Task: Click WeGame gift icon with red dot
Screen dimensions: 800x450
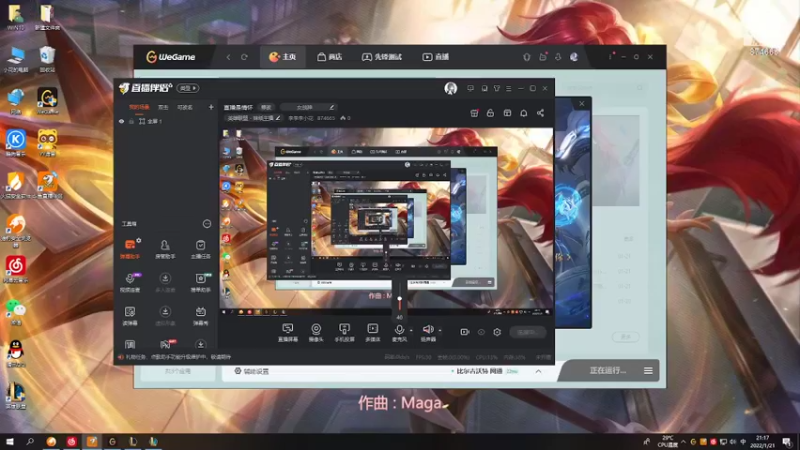Action: coord(543,57)
